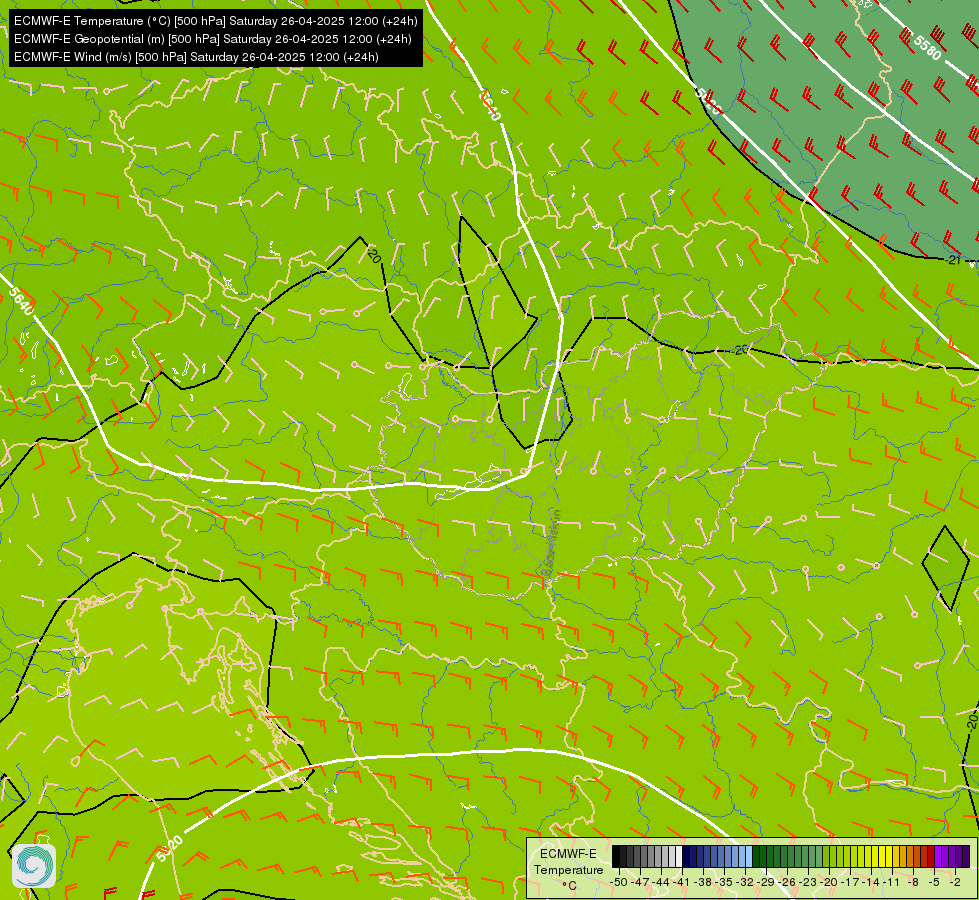Click the -5 value on the legend scale
Viewport: 979px width, 900px height.
pyautogui.click(x=934, y=883)
